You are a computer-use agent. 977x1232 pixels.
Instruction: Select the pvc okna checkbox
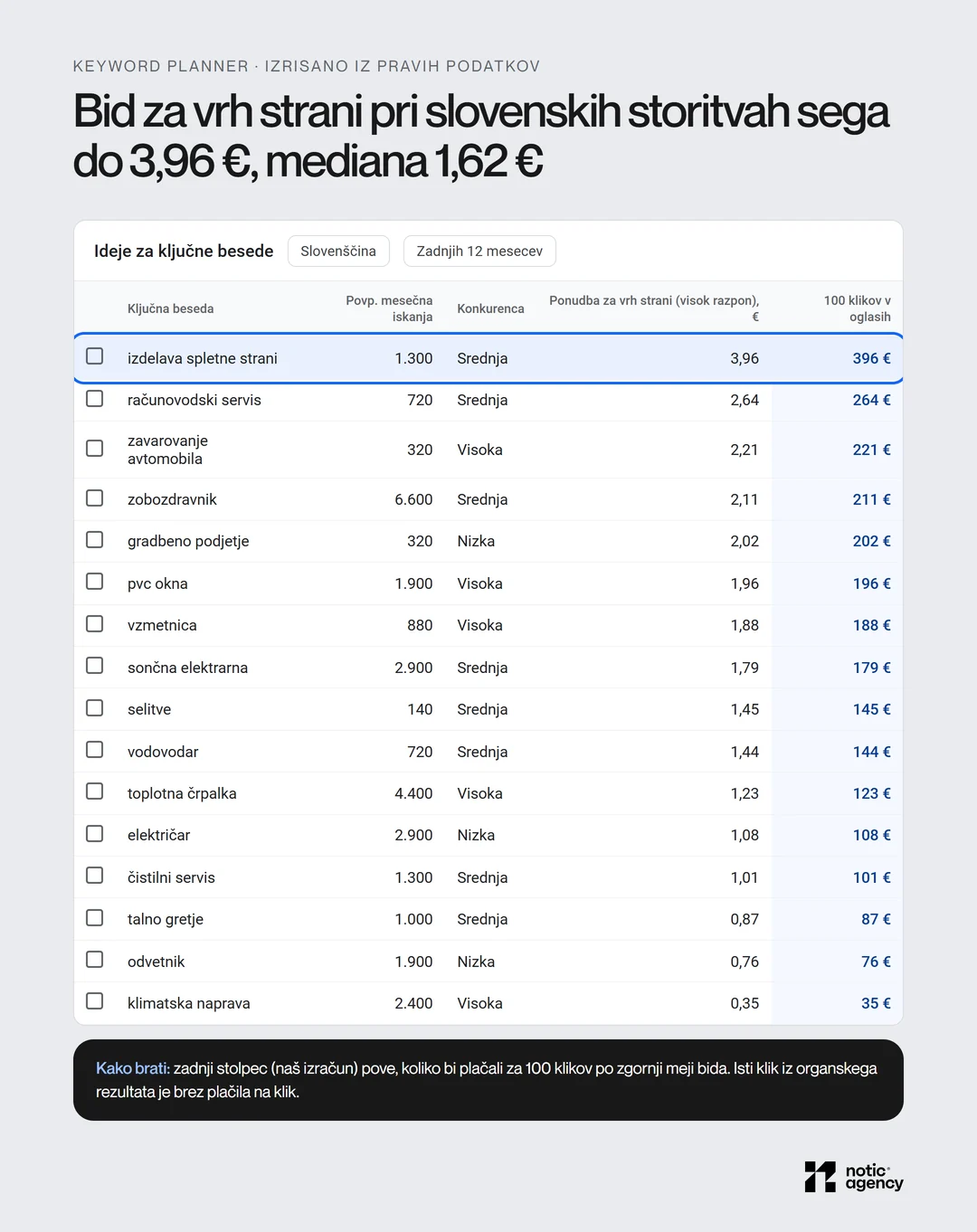click(94, 582)
